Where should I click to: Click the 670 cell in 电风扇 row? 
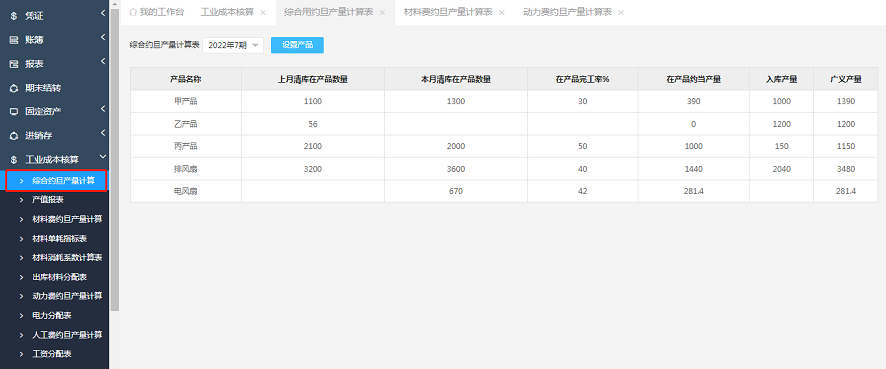pyautogui.click(x=456, y=191)
